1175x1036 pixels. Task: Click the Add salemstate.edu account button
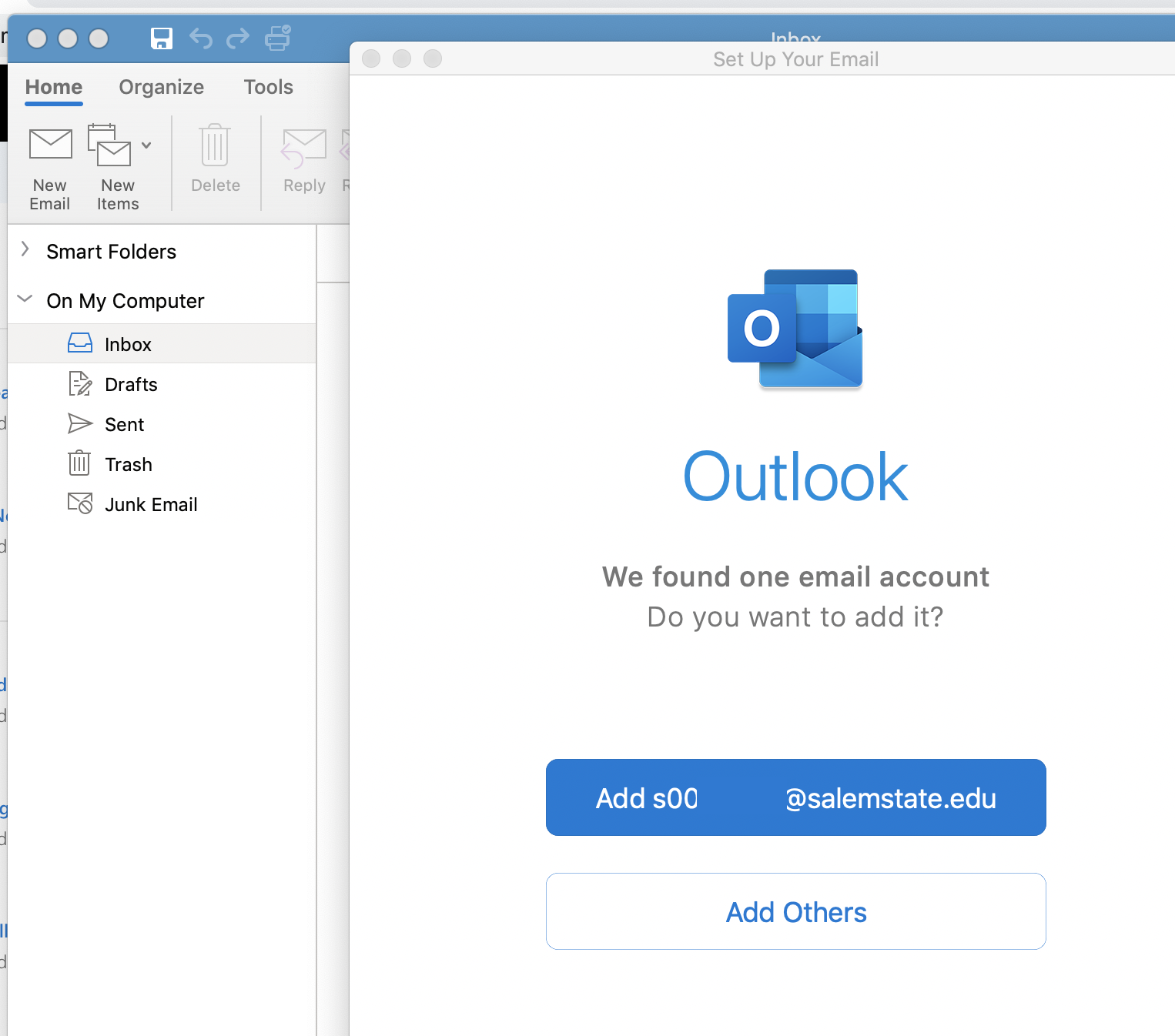[x=795, y=797]
